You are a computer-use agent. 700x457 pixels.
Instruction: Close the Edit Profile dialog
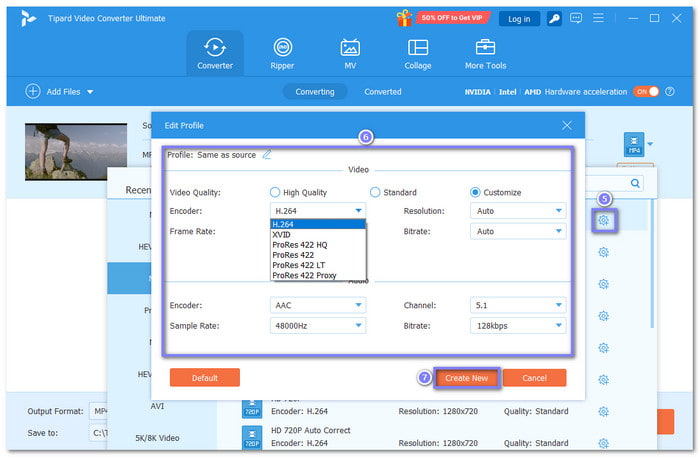coord(567,125)
